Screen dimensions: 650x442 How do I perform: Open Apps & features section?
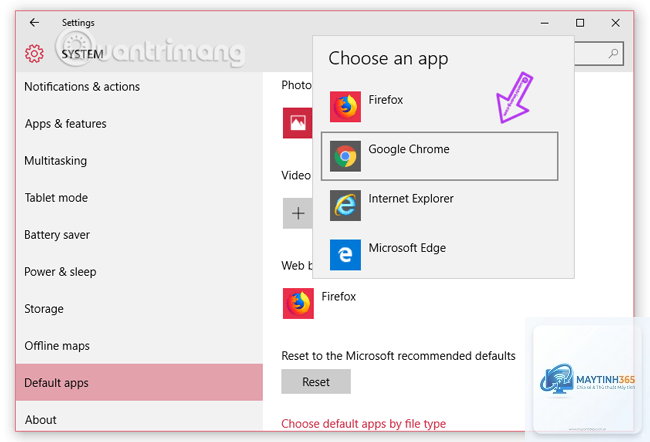tap(139, 124)
